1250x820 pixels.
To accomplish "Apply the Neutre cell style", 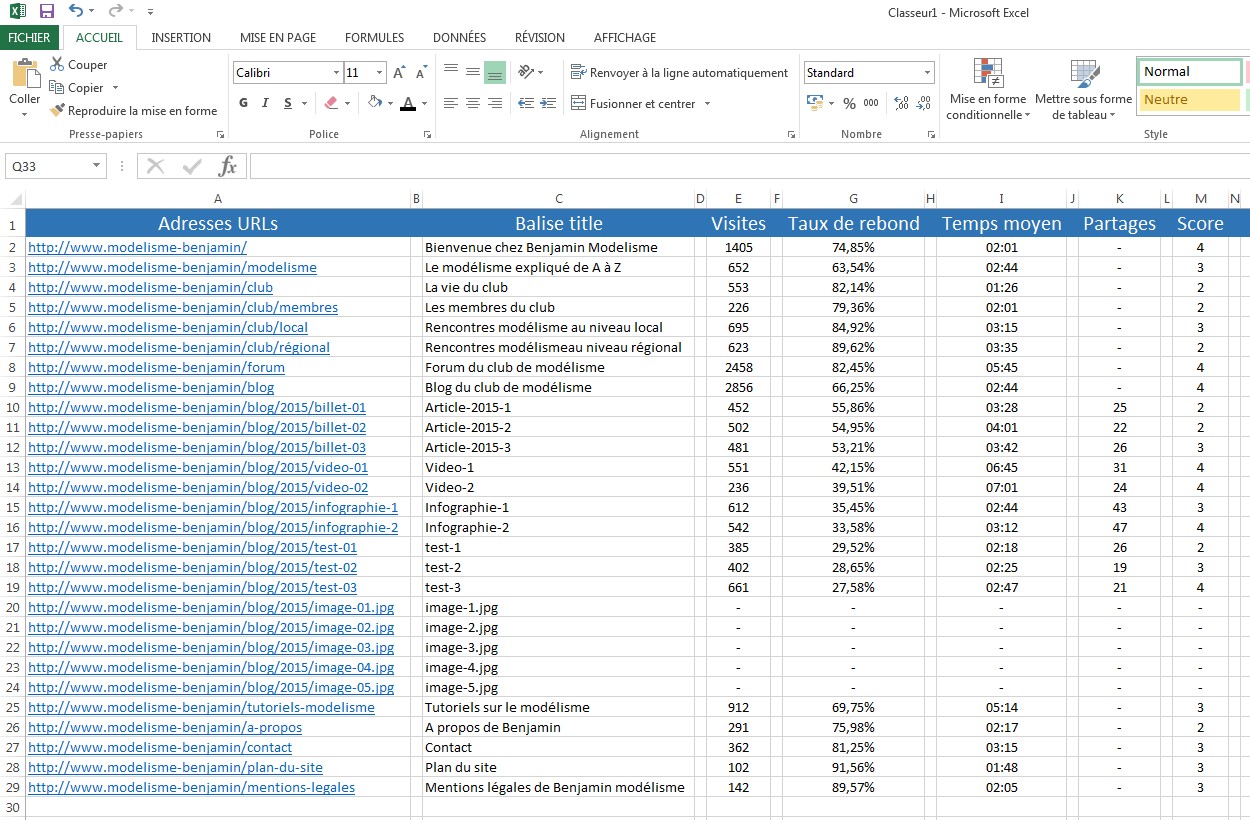I will pos(1189,100).
